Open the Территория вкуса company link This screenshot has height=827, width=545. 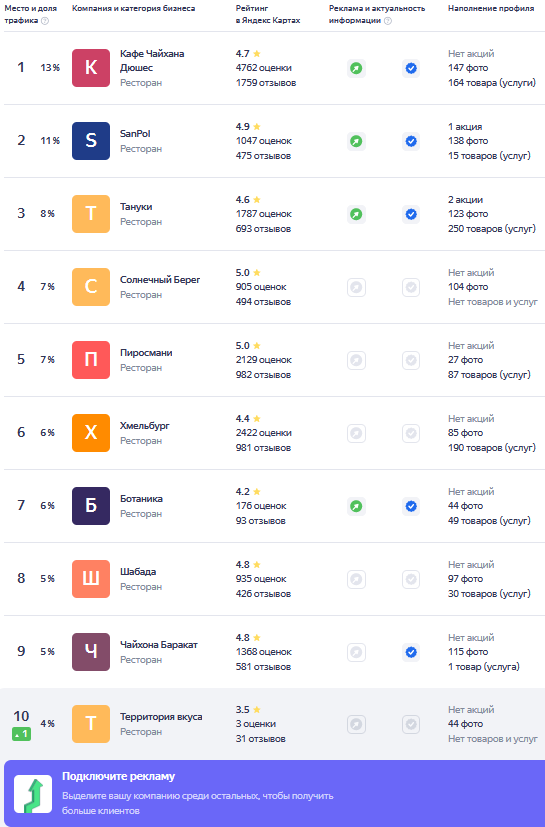point(161,717)
